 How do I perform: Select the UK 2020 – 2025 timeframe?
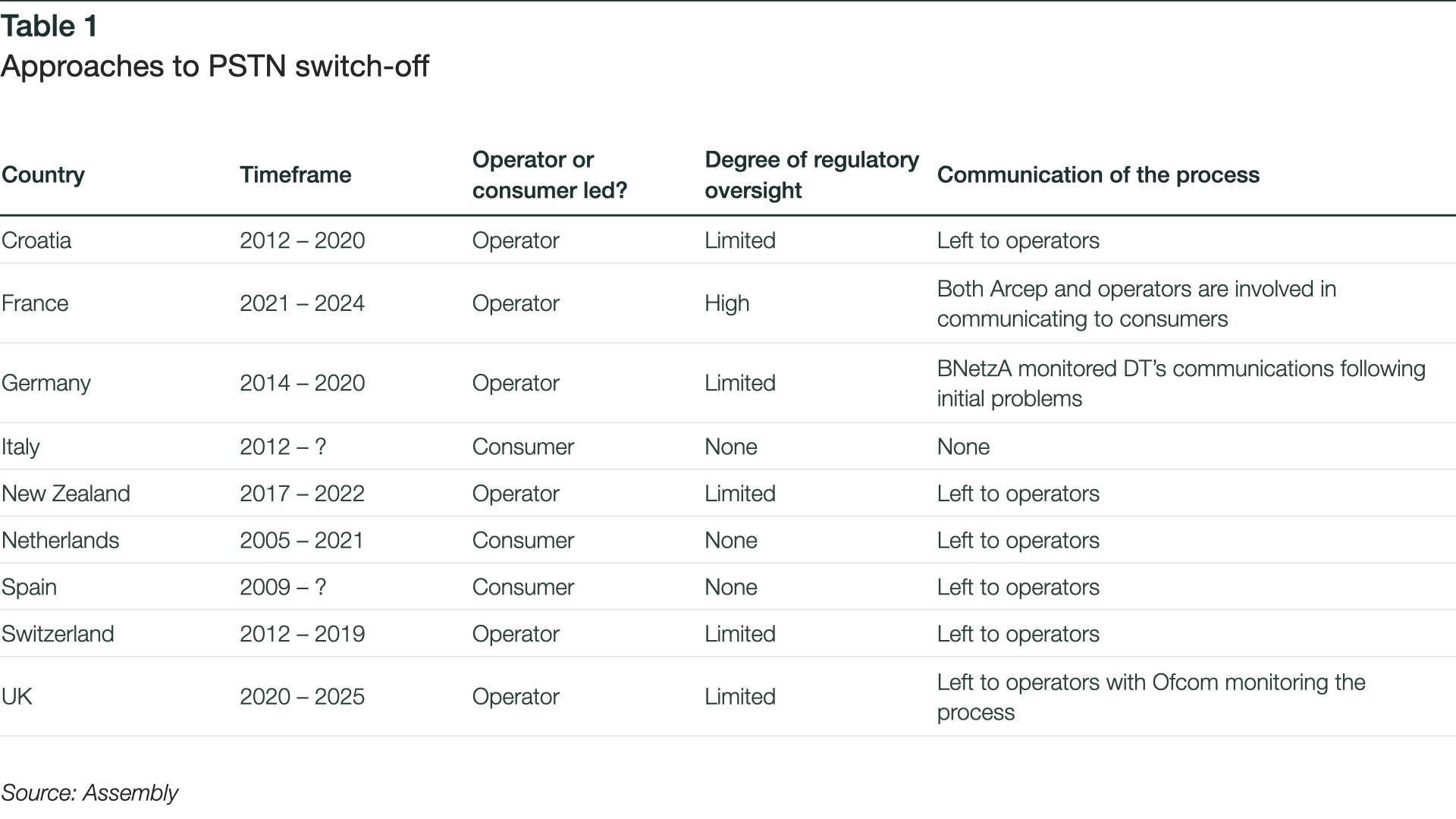(x=303, y=697)
